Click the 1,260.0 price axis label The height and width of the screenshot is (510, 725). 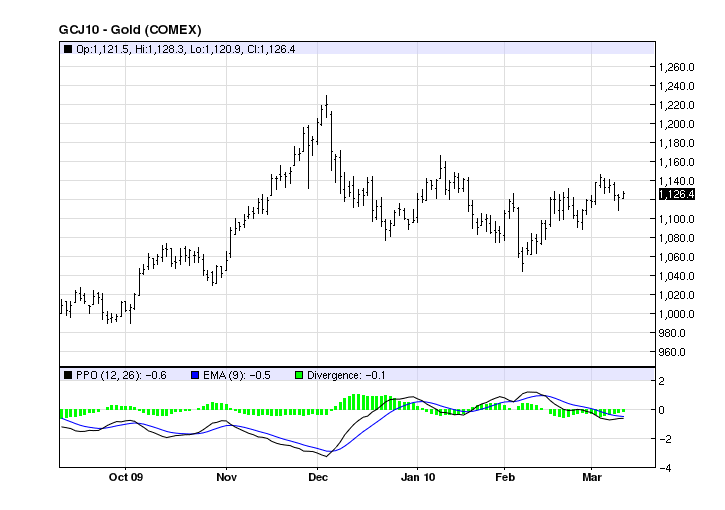pos(676,68)
